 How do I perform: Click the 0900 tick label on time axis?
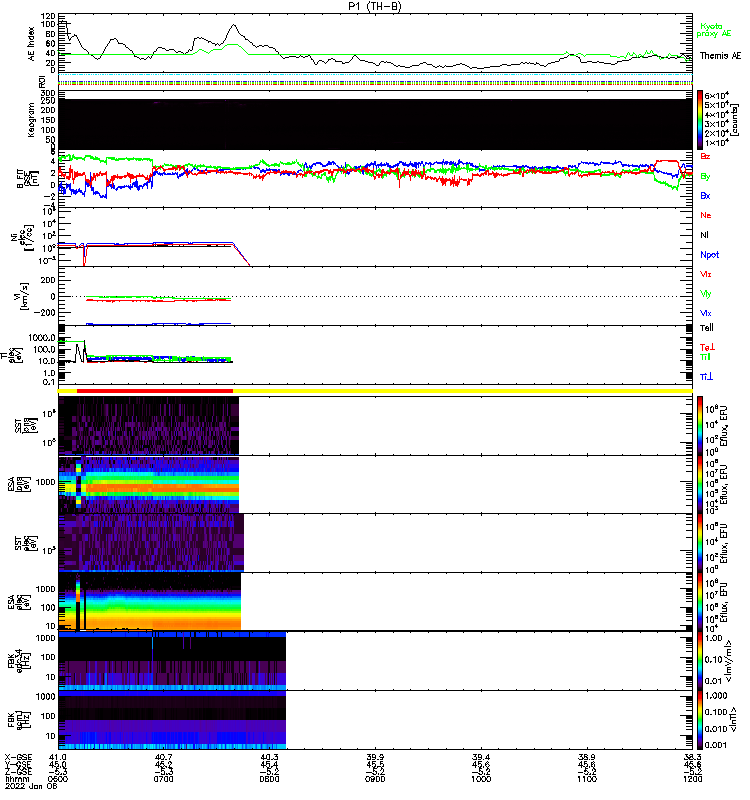(375, 780)
